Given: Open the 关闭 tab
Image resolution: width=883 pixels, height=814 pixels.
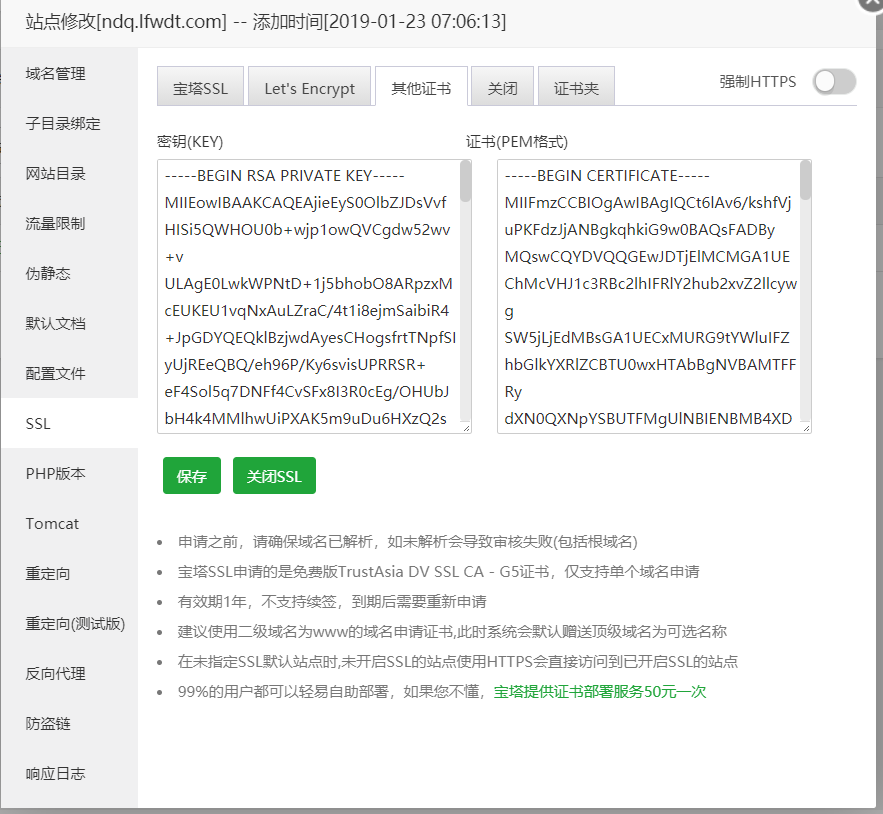Looking at the screenshot, I should [502, 88].
